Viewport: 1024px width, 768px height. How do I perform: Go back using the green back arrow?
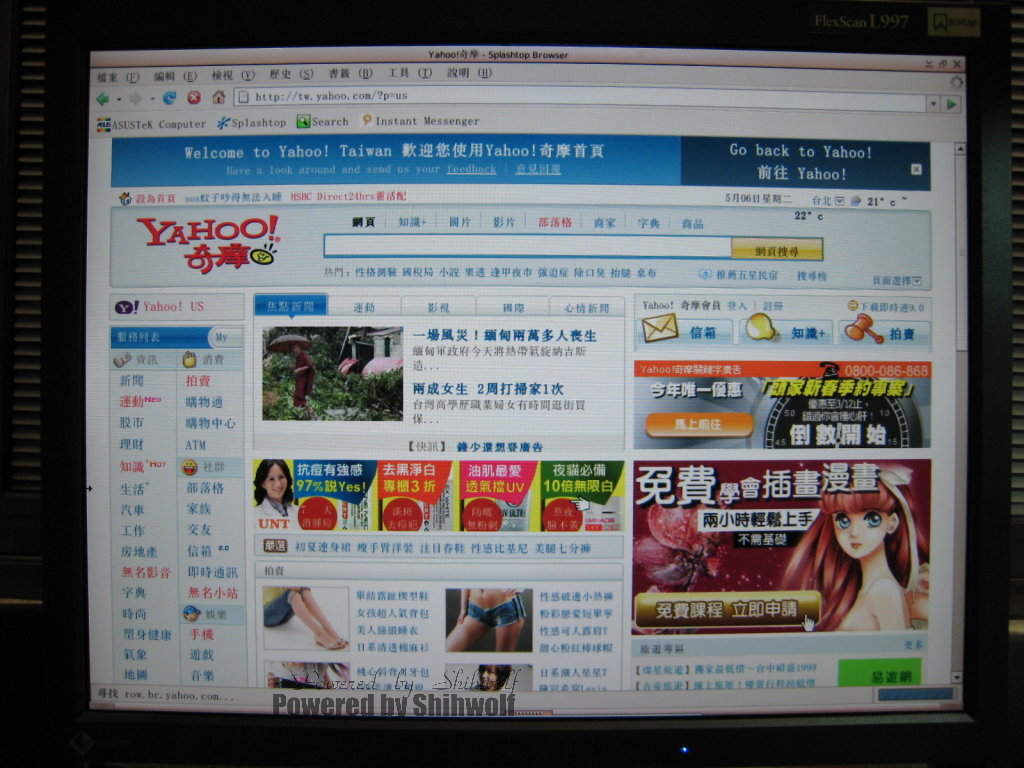tap(103, 99)
